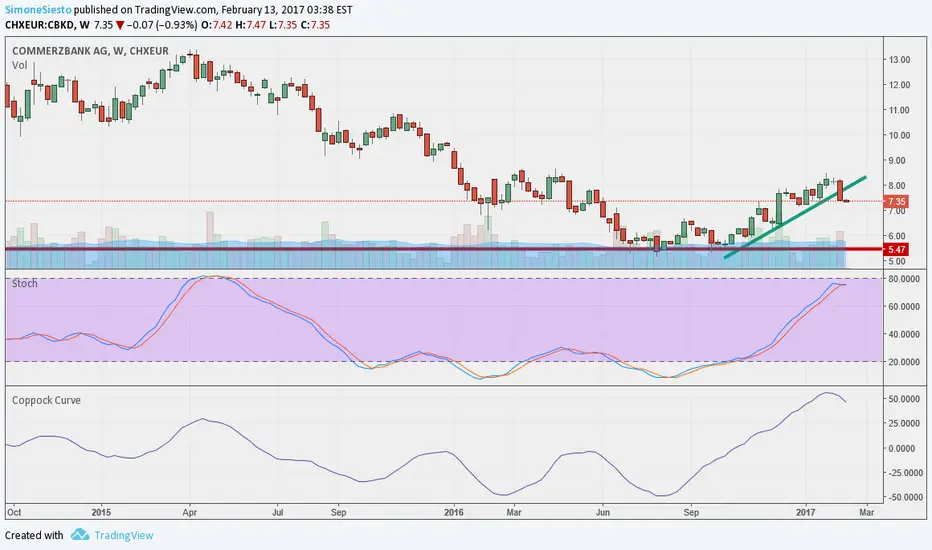Click the TradingView cloud logo icon
Screen dimensions: 932x550
tap(80, 535)
